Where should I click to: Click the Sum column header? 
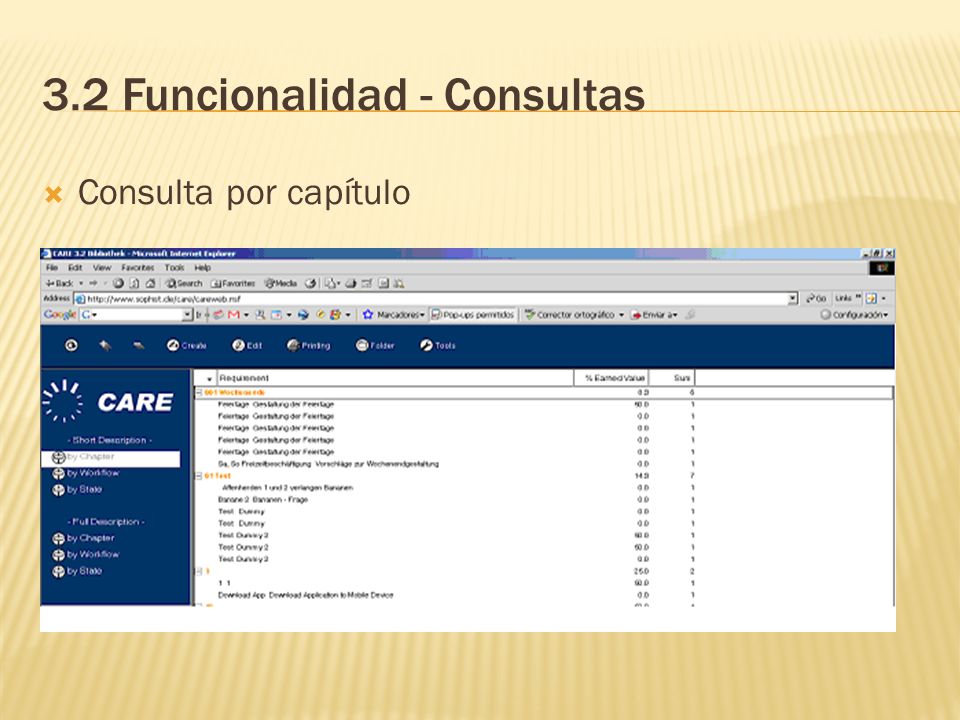(x=672, y=378)
